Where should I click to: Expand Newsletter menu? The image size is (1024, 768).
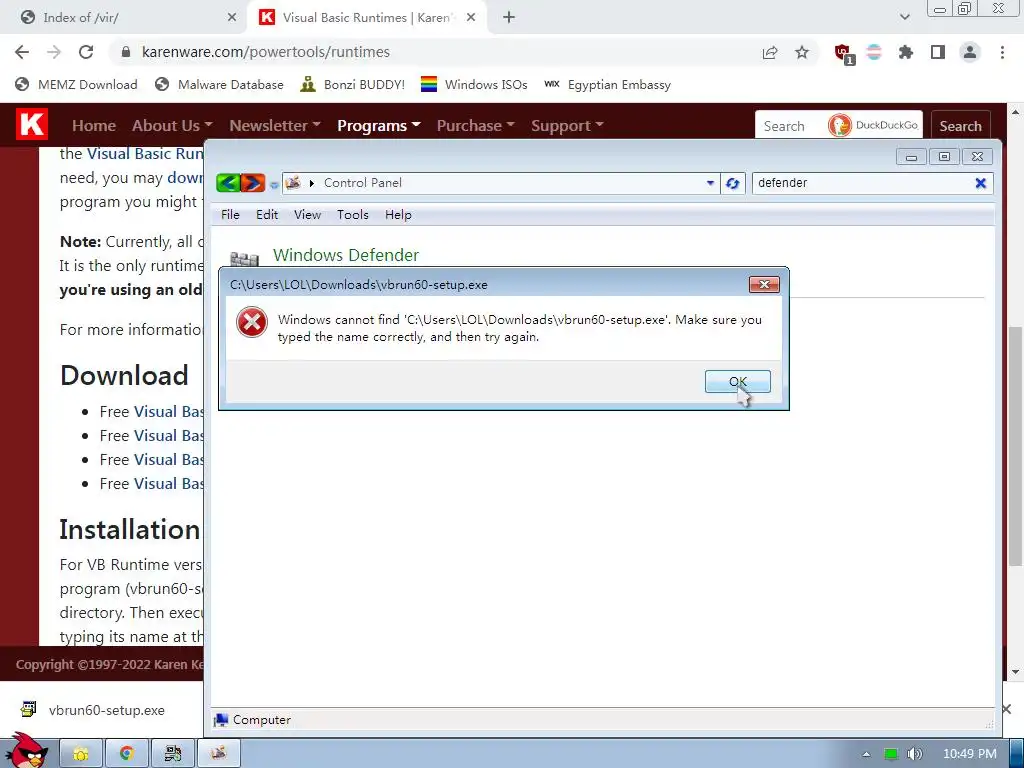pos(274,125)
